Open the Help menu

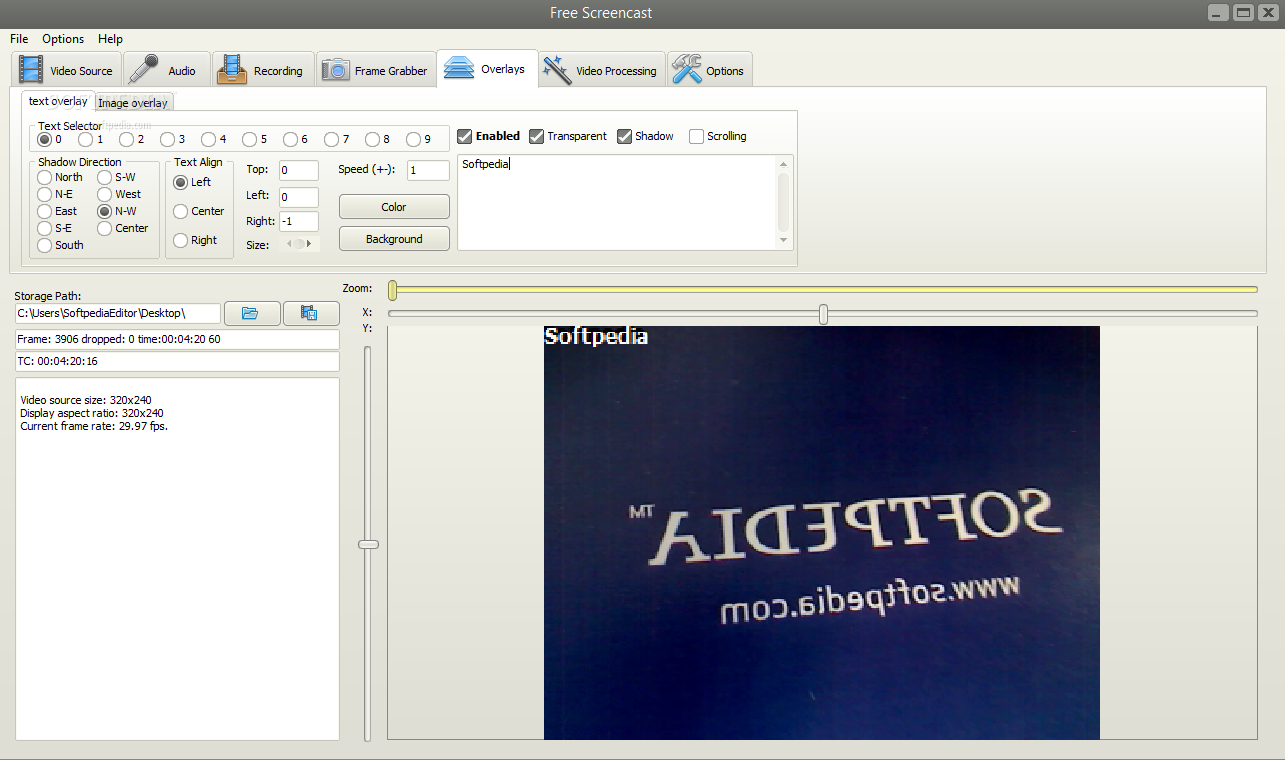[x=110, y=39]
